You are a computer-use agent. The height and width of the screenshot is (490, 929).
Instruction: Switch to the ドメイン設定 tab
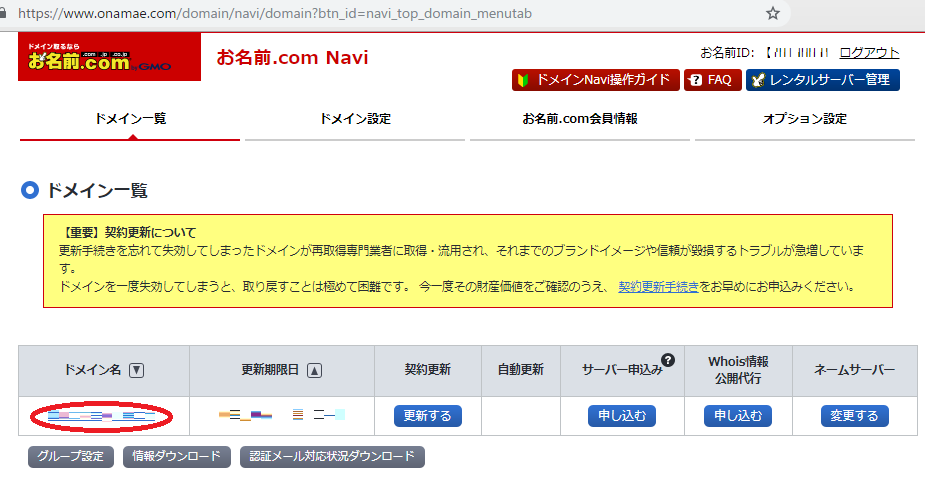355,119
